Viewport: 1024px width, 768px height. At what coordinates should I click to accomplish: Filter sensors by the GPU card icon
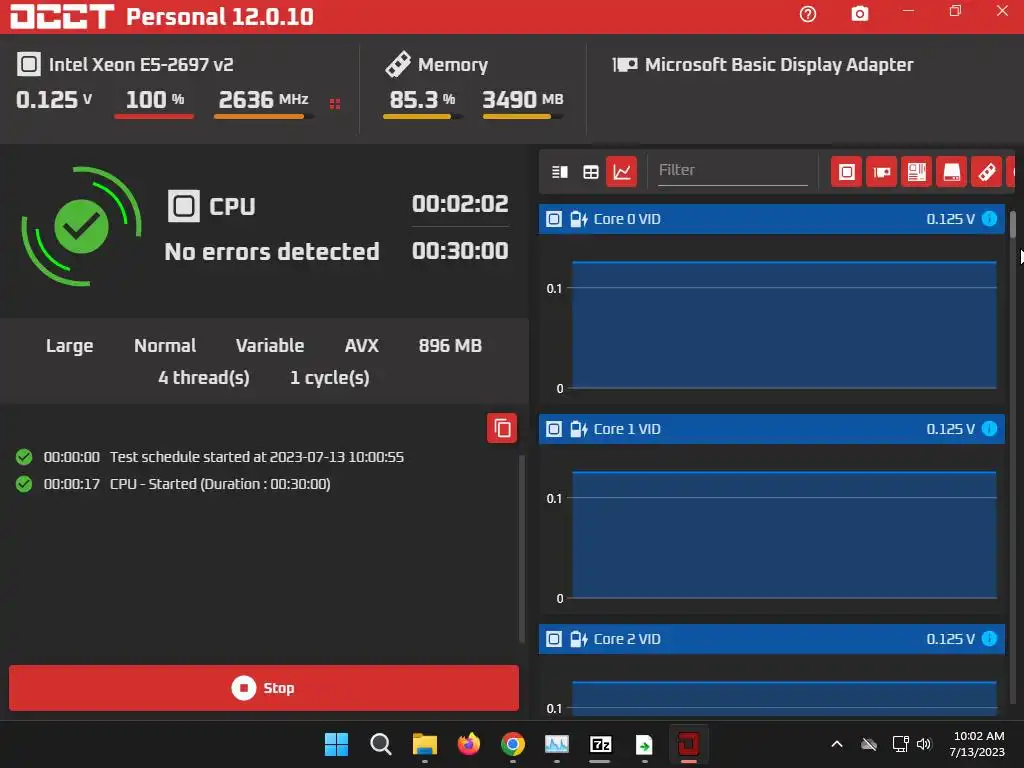click(x=882, y=172)
